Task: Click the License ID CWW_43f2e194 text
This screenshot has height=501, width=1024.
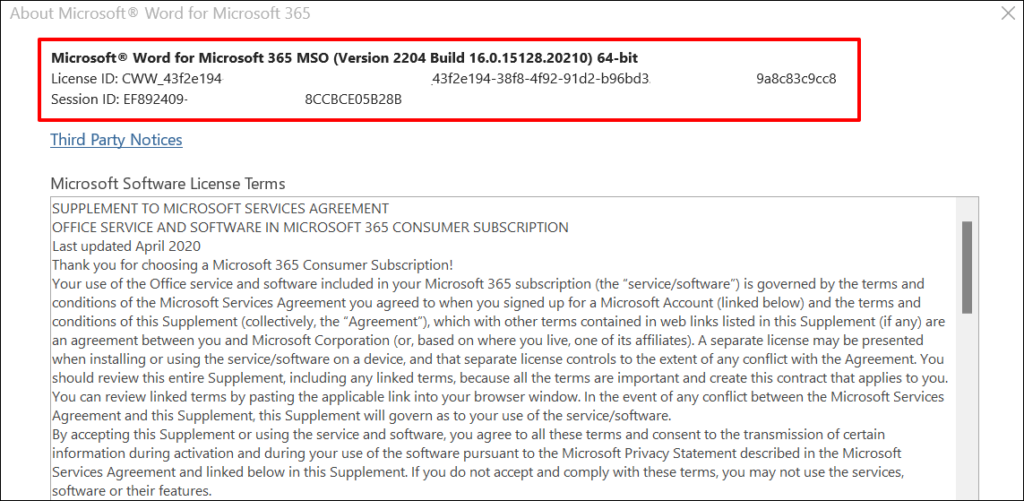Action: 136,78
